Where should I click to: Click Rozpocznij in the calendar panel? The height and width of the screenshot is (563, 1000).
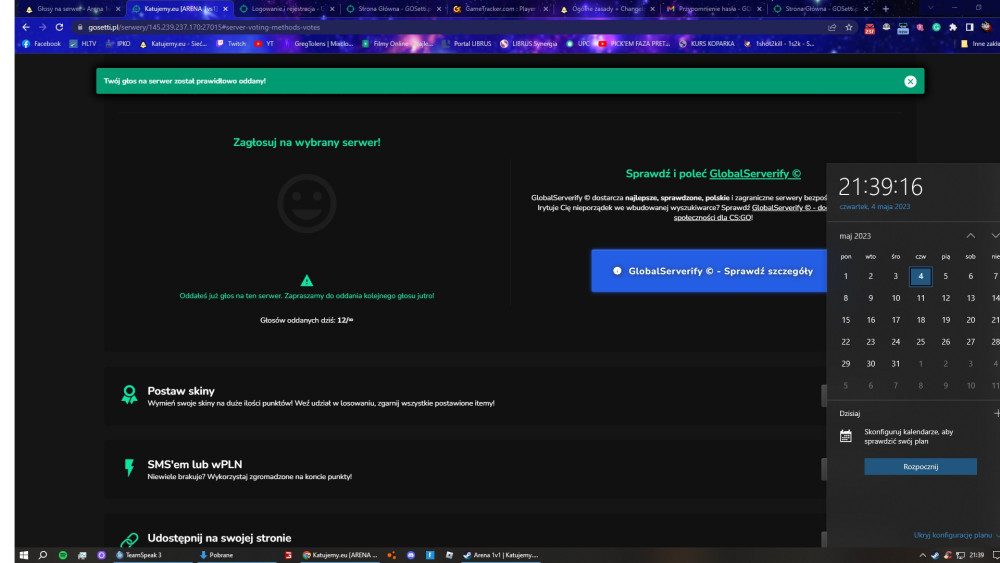click(920, 467)
